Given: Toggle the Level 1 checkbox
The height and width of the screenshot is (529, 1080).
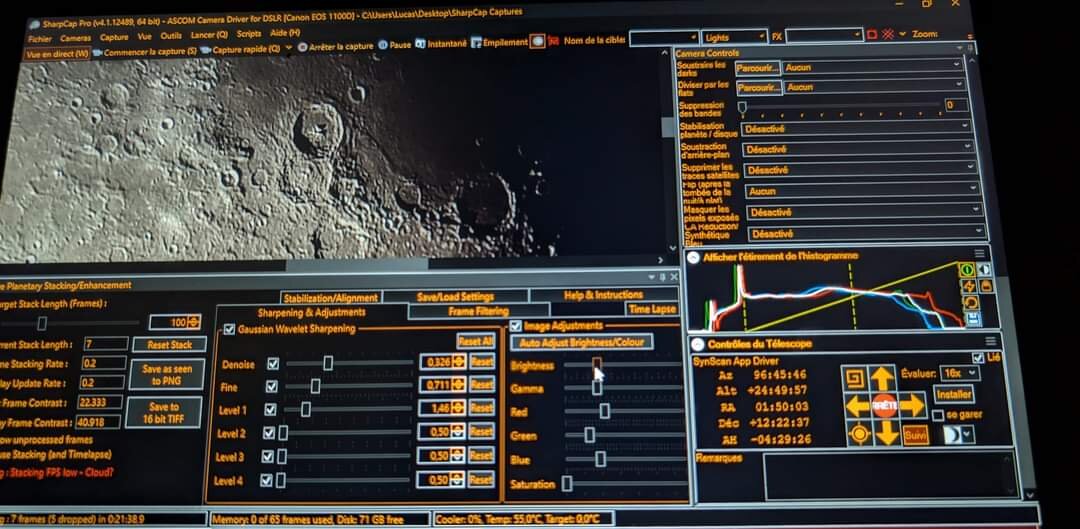Looking at the screenshot, I should tap(271, 410).
